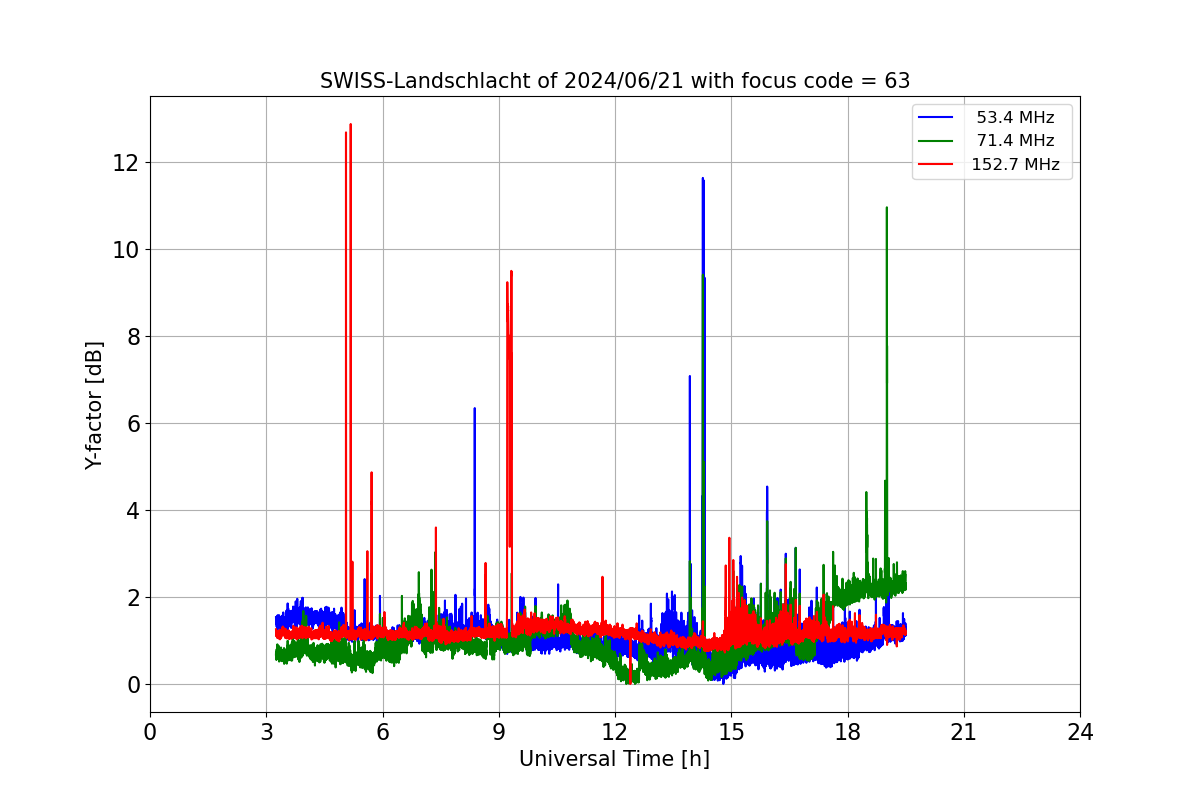Viewport: 1200px width, 800px height.
Task: Click y-axis tick label "6"
Action: (x=132, y=423)
